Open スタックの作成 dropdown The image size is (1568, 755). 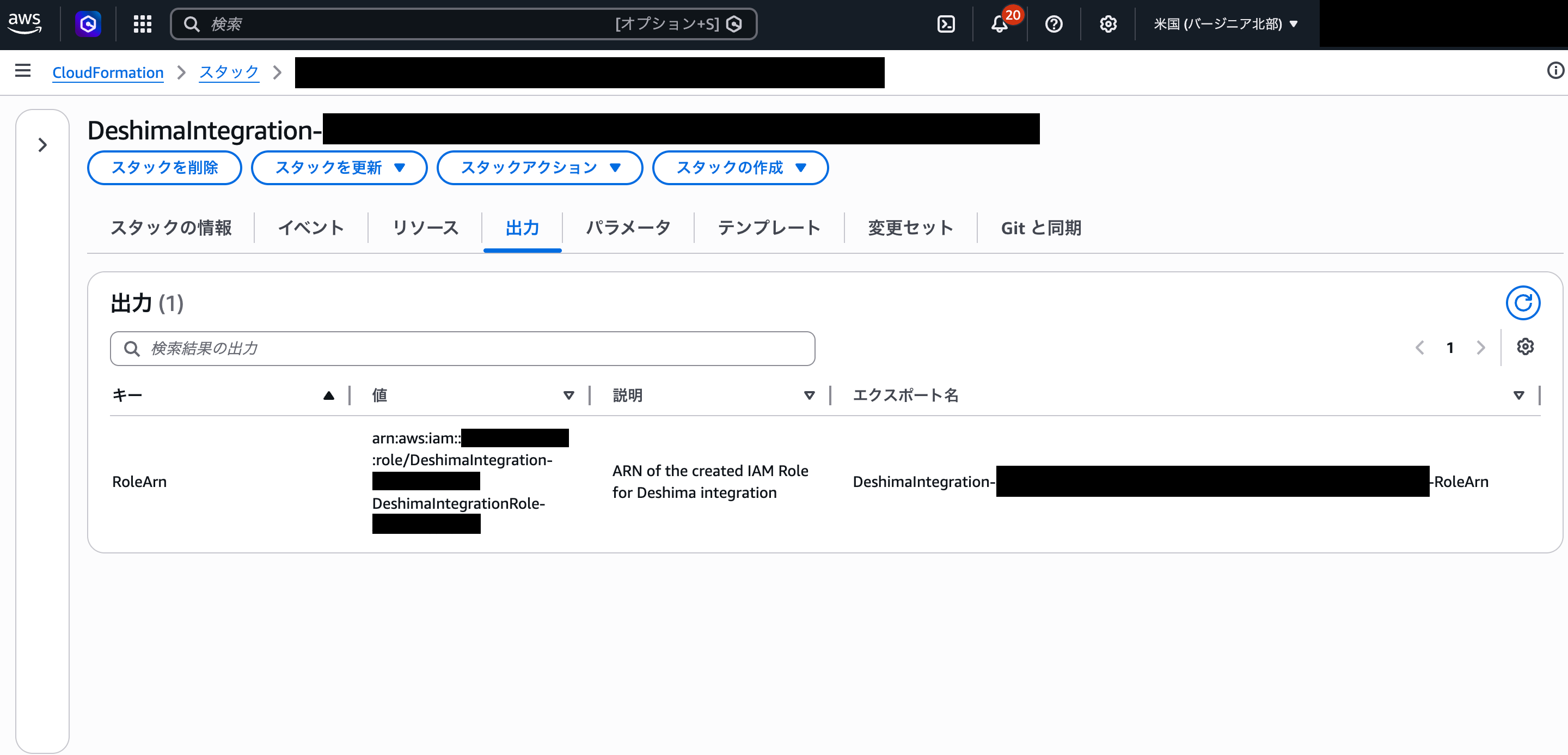740,167
